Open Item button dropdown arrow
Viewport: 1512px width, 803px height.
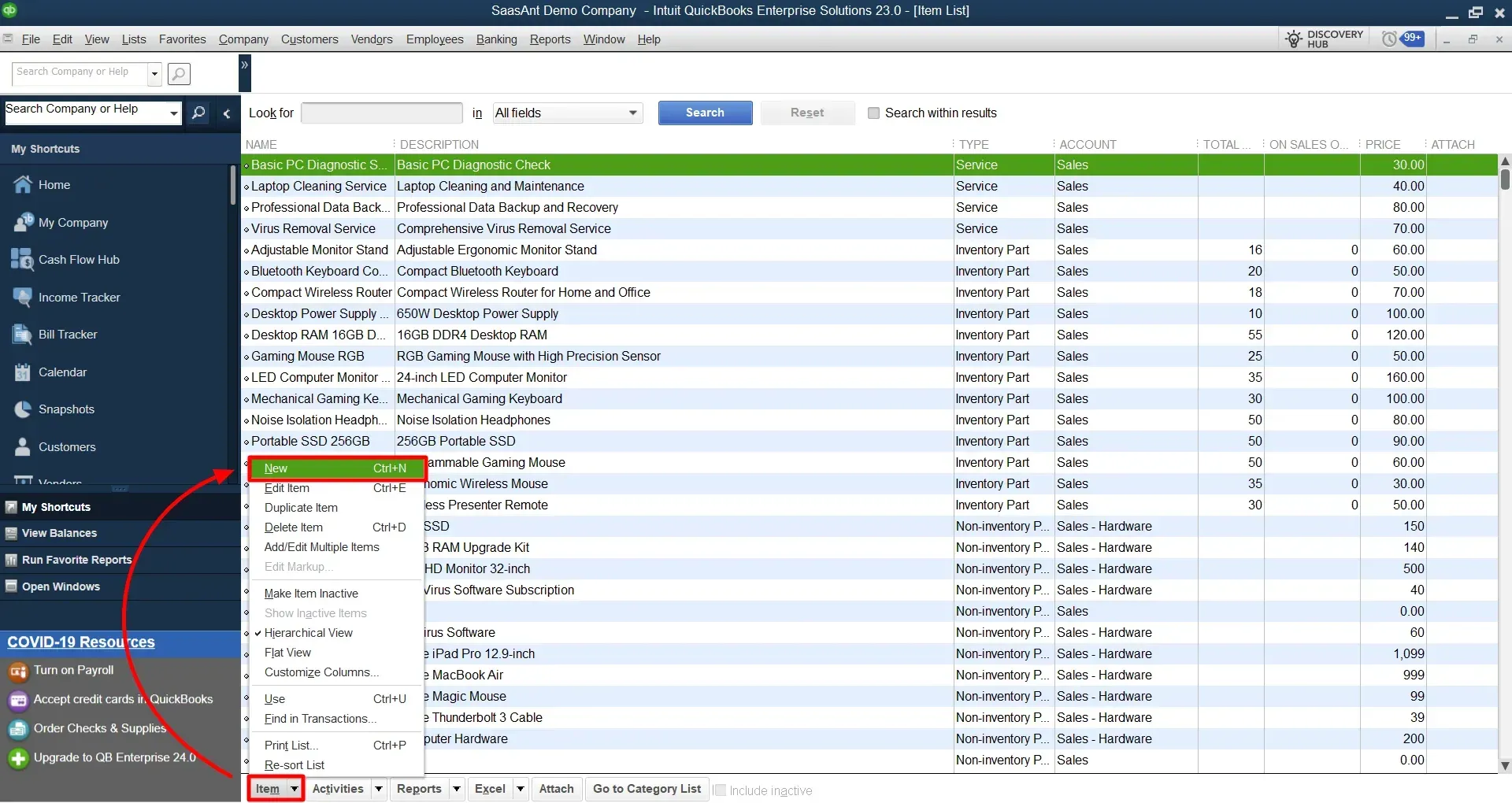[294, 789]
